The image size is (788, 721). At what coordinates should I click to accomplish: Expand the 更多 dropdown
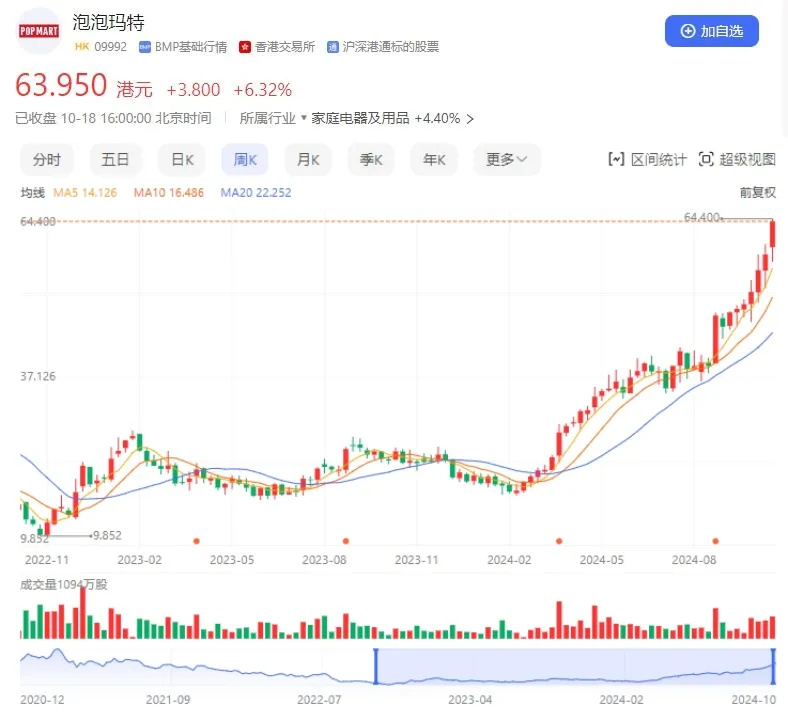point(507,160)
